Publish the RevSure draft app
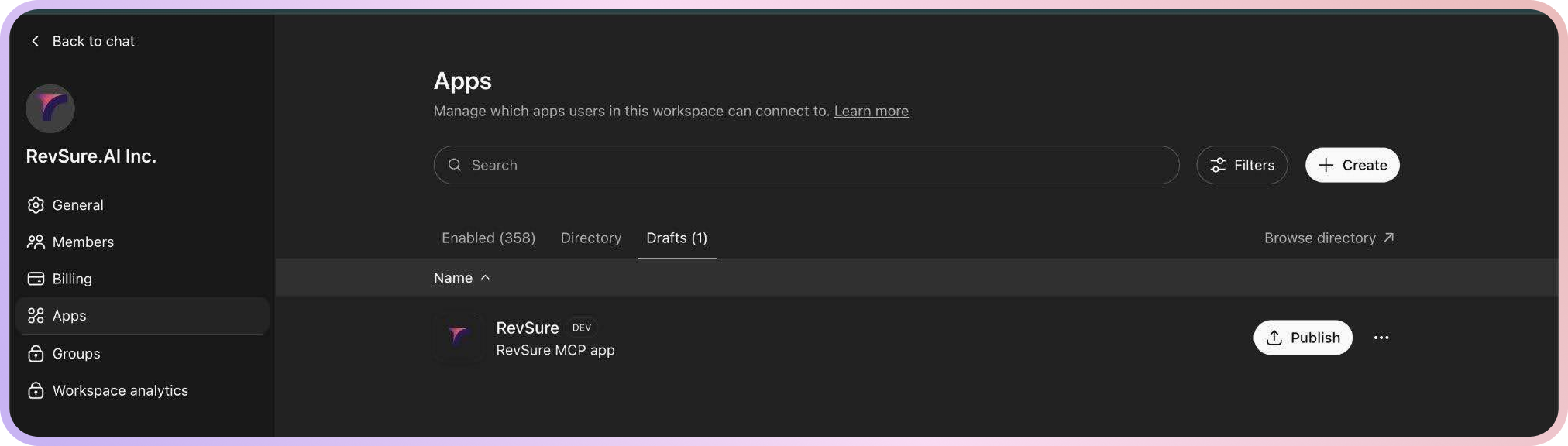This screenshot has height=446, width=1568. tap(1302, 338)
